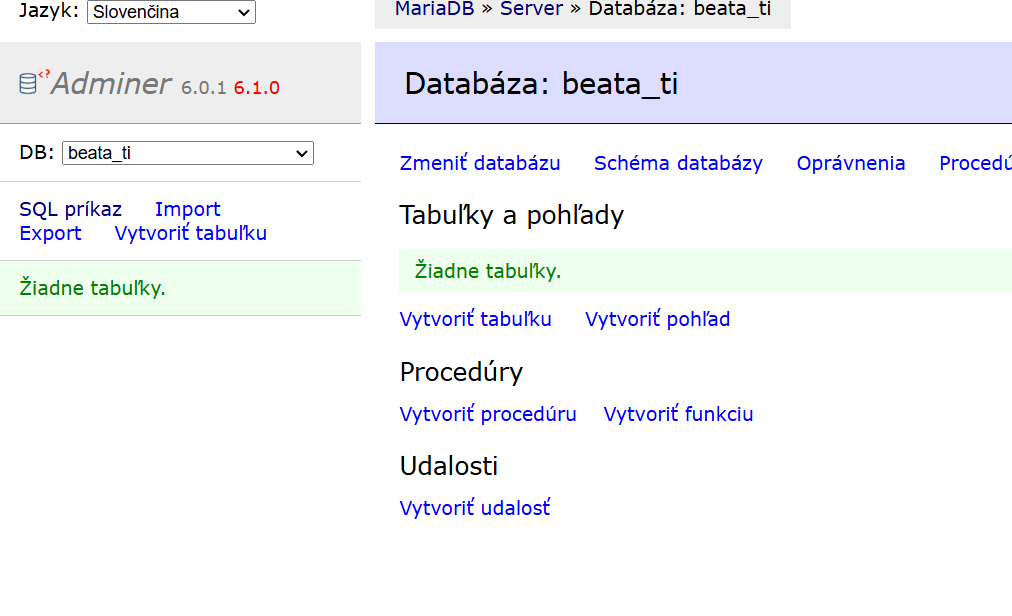The image size is (1012, 616).
Task: Click 'Databáza: beata_ti' breadcrumb text
Action: pyautogui.click(x=680, y=9)
